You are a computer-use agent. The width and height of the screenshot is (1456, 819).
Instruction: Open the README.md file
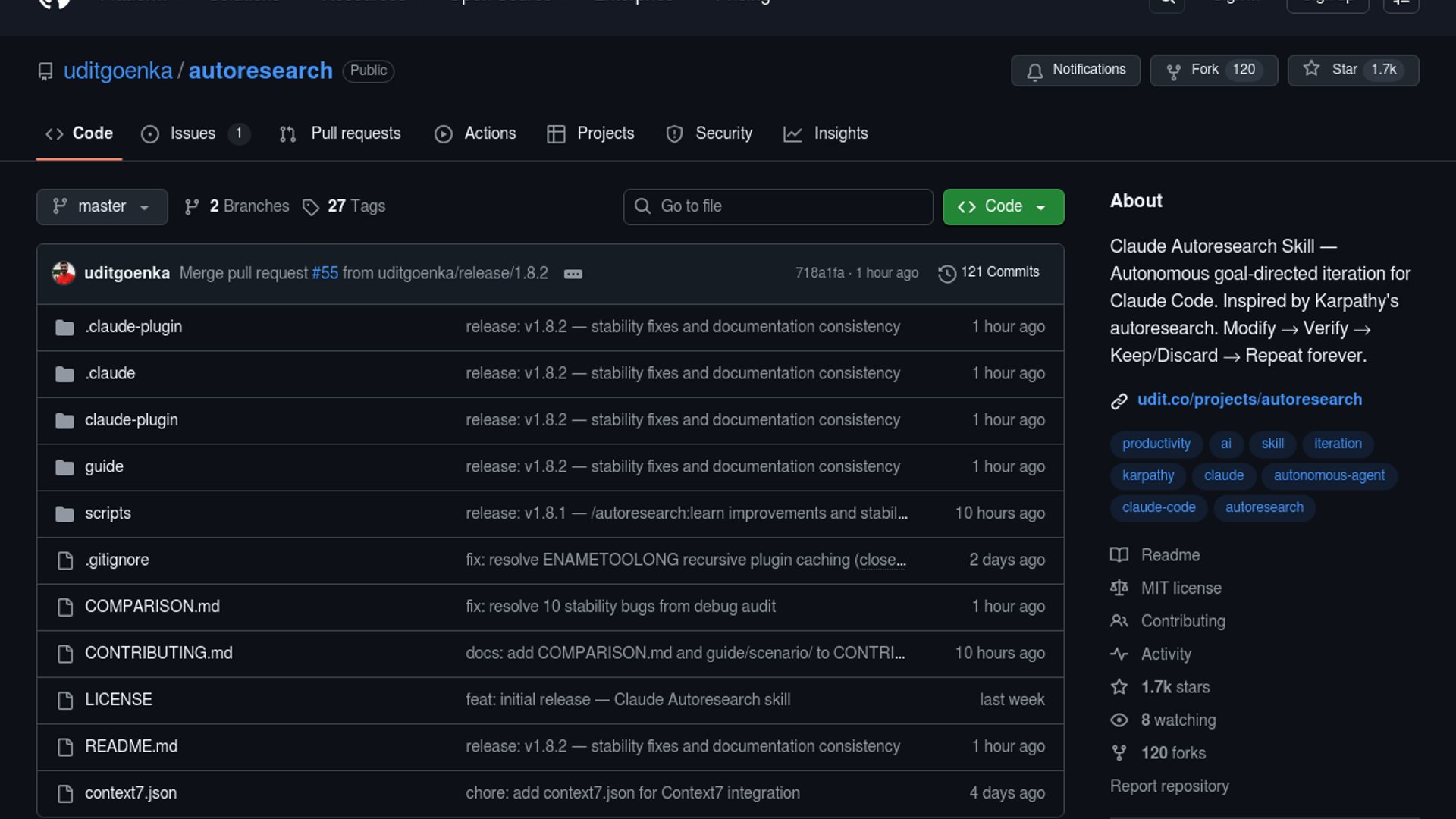[131, 746]
